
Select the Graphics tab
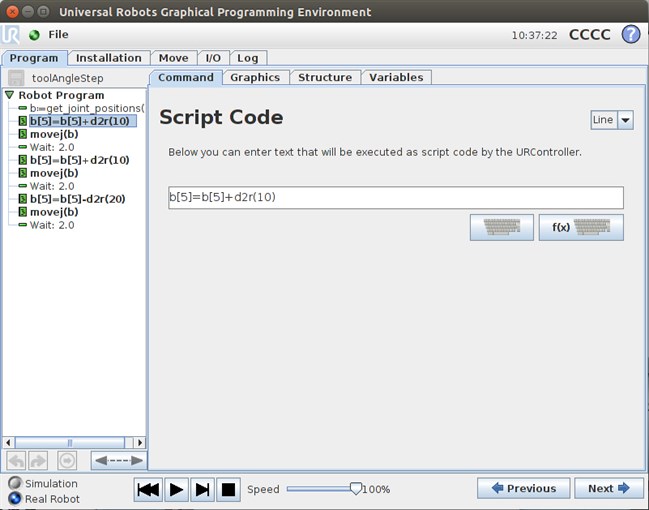(x=255, y=77)
